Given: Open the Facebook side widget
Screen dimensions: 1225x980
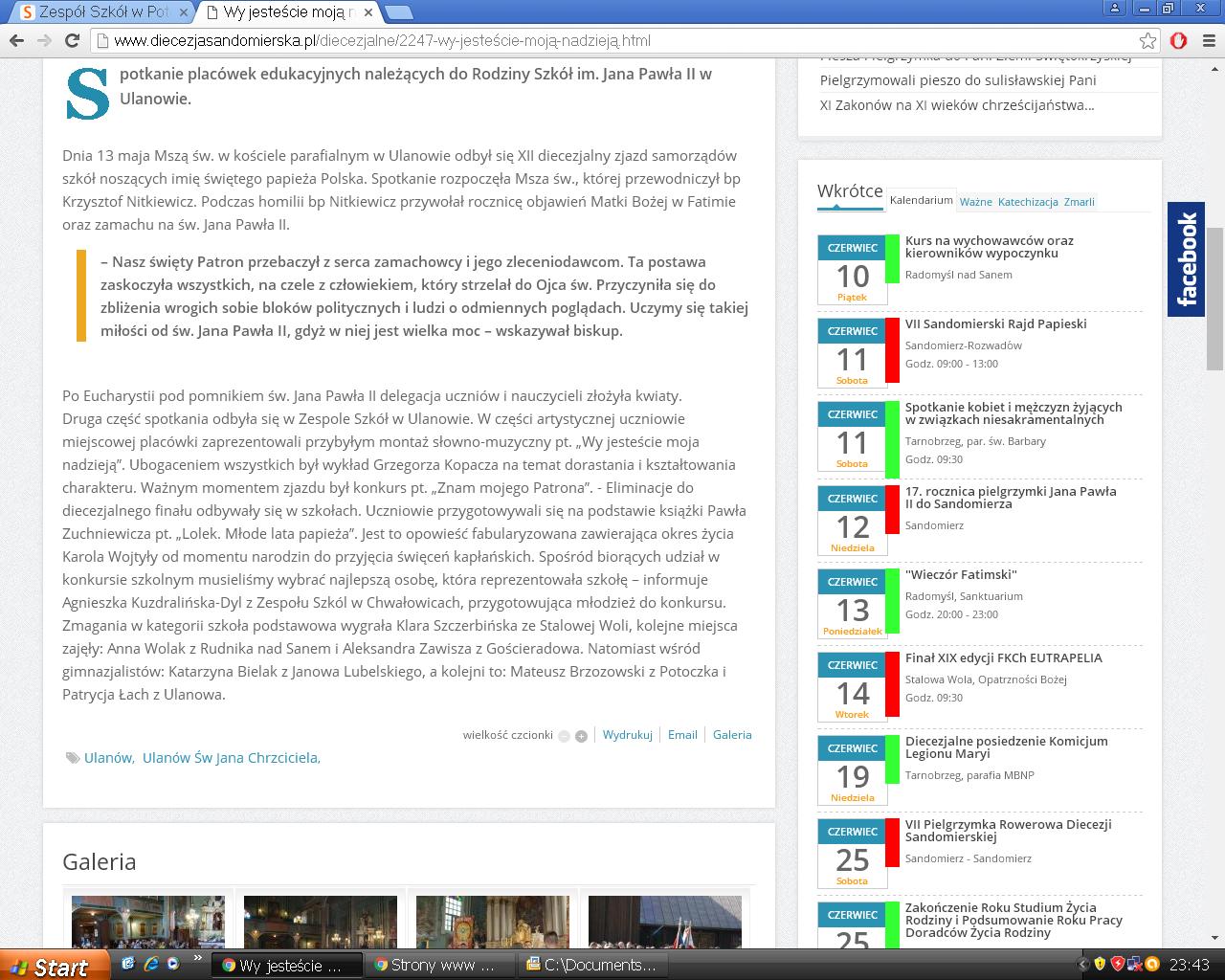Looking at the screenshot, I should 1186,259.
